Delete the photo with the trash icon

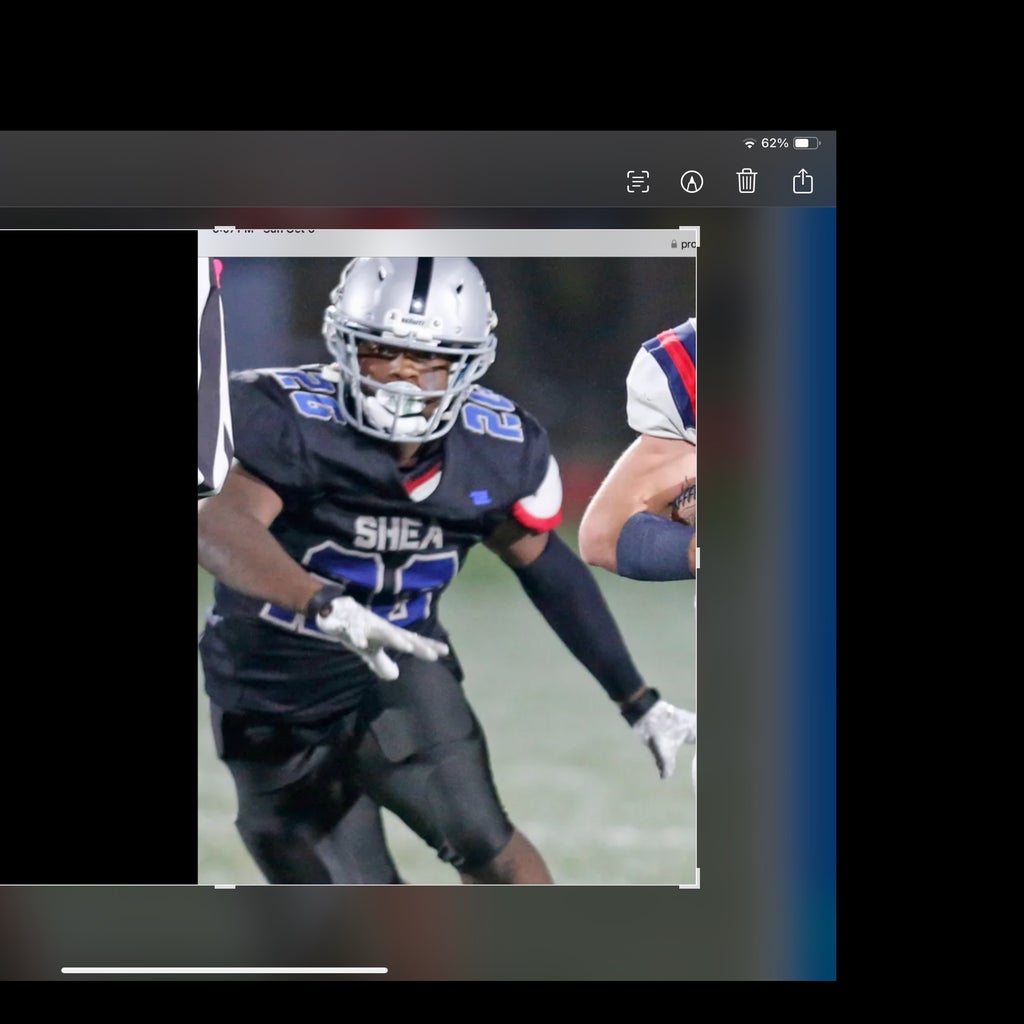click(746, 181)
